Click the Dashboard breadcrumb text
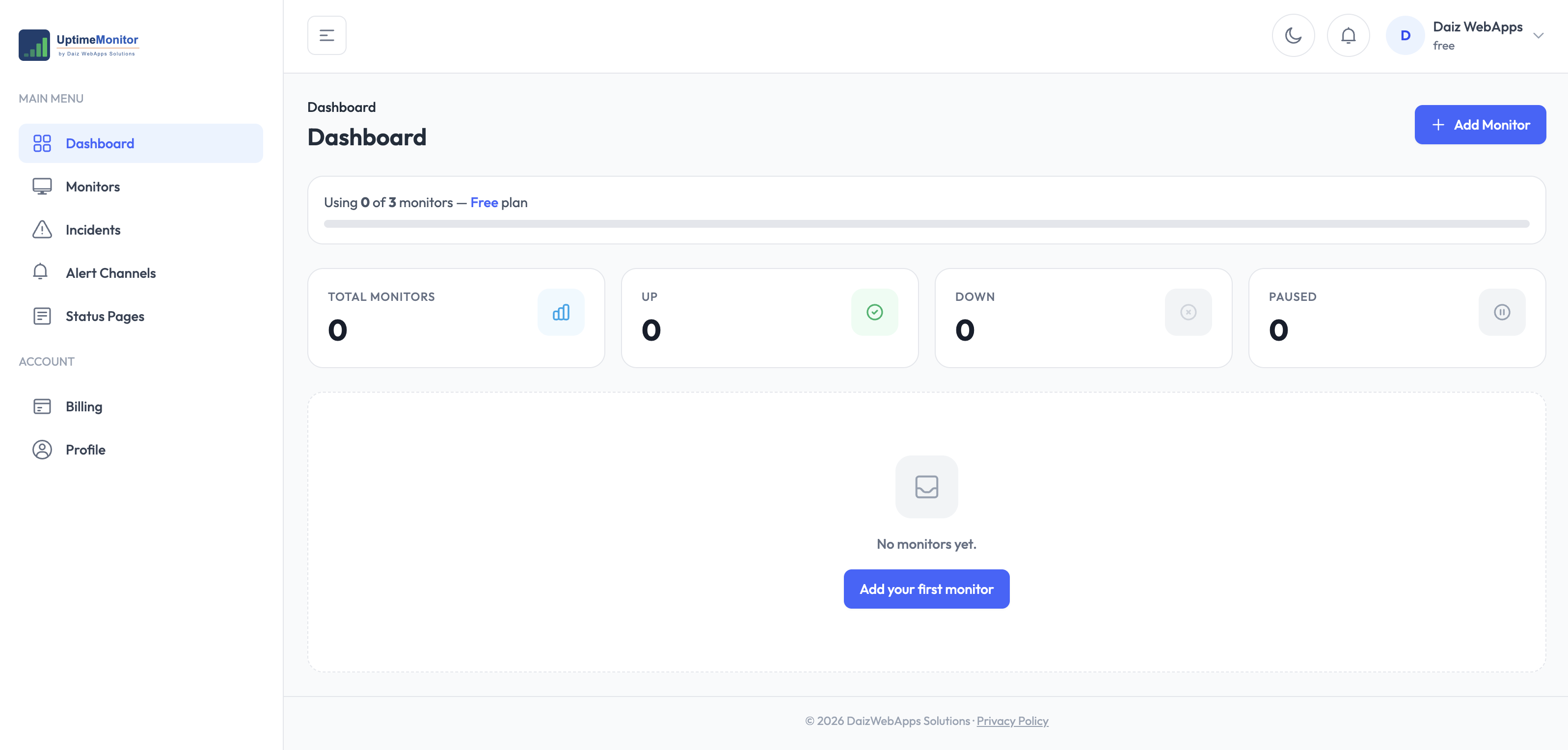 (342, 107)
